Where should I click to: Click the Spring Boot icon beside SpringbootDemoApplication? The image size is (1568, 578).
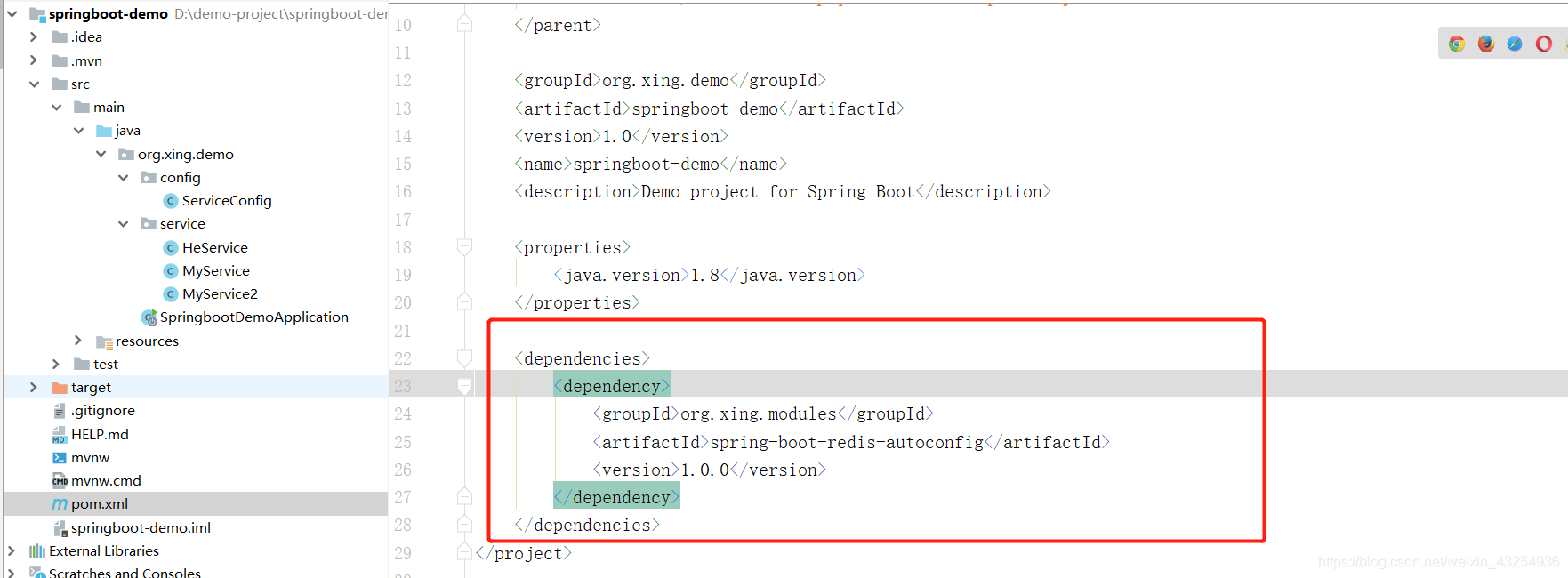[149, 317]
